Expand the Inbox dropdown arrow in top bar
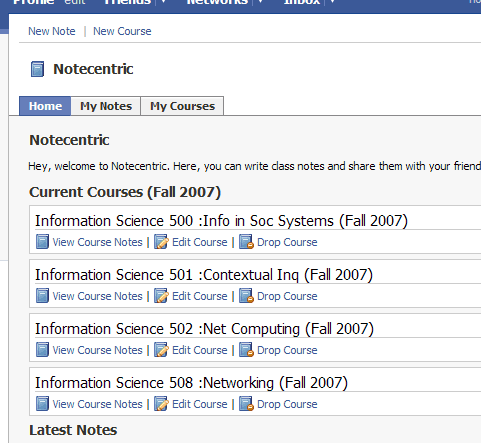Image resolution: width=481 pixels, height=443 pixels. tap(332, 2)
